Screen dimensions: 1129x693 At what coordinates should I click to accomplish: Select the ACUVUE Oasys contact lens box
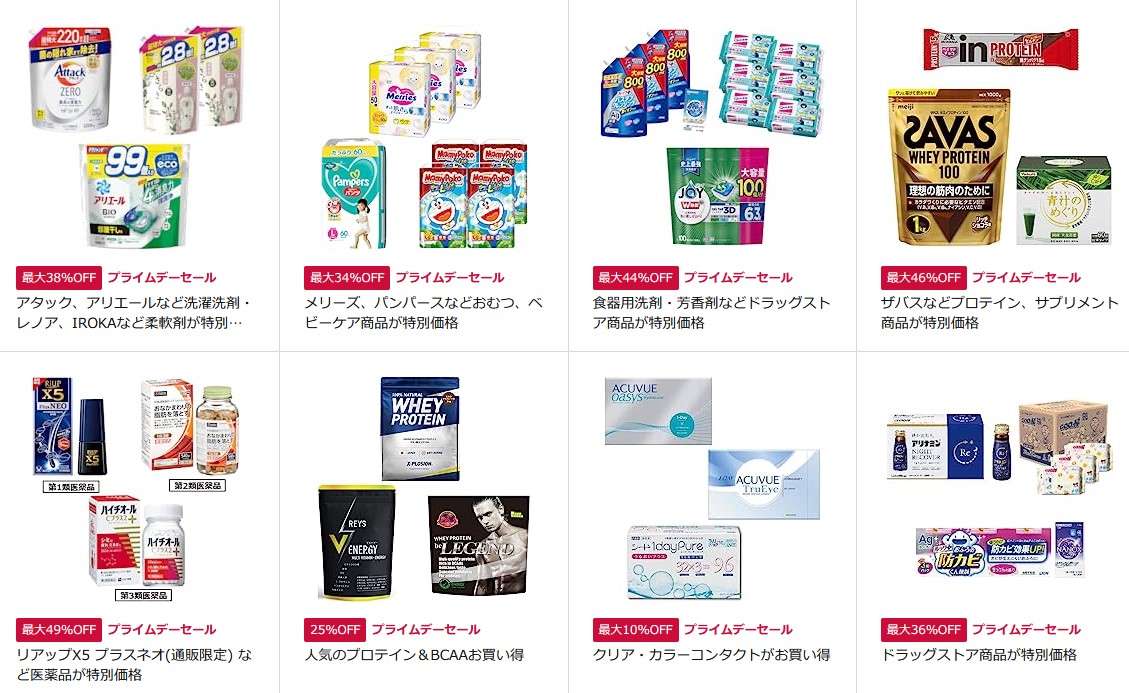tap(658, 410)
